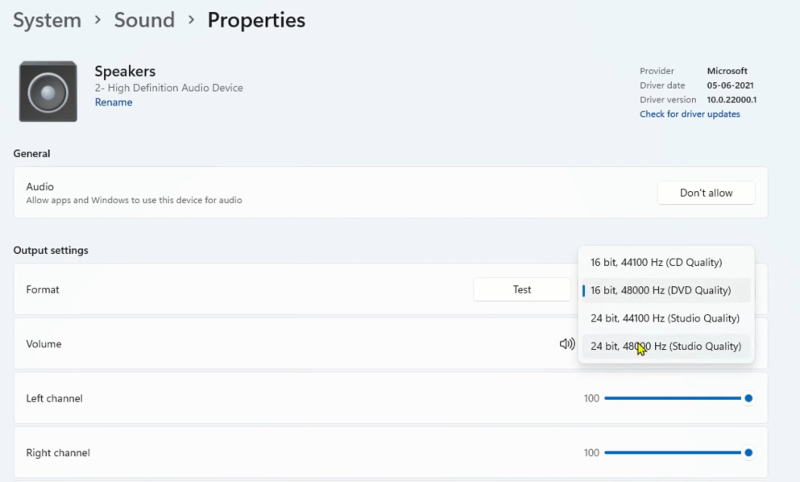Click the Speakers device name heading
Image resolution: width=800 pixels, height=482 pixels.
point(125,71)
